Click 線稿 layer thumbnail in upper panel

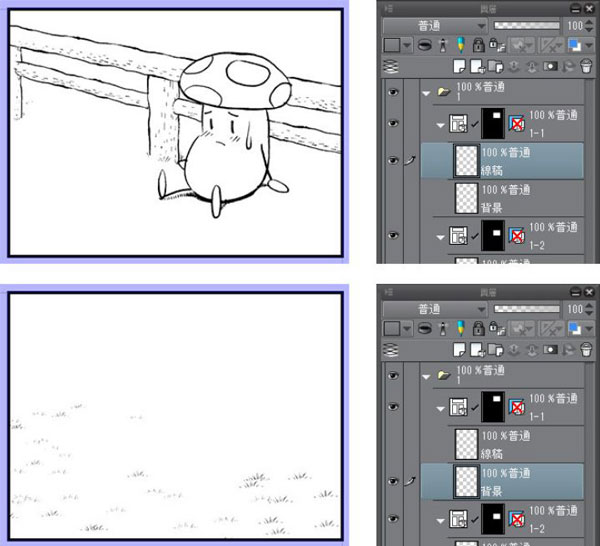point(466,161)
